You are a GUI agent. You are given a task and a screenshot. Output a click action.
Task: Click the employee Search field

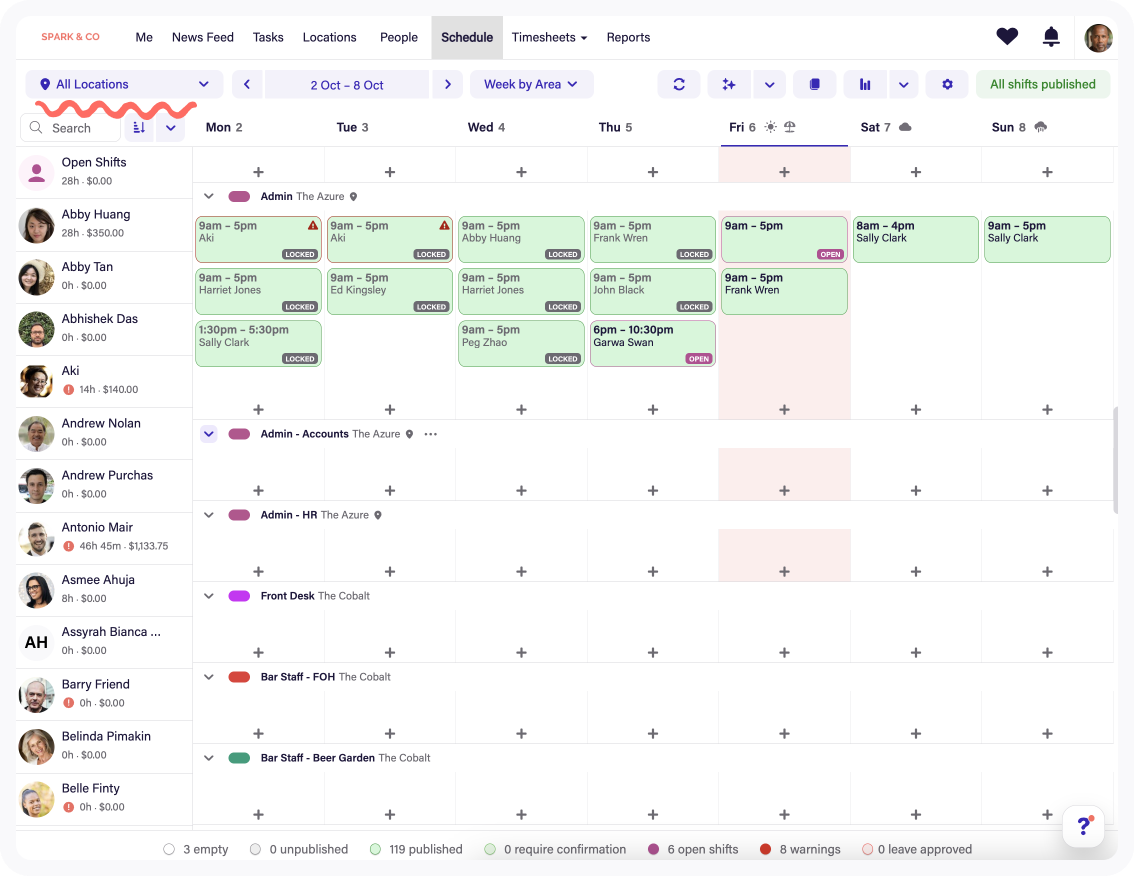(x=71, y=128)
